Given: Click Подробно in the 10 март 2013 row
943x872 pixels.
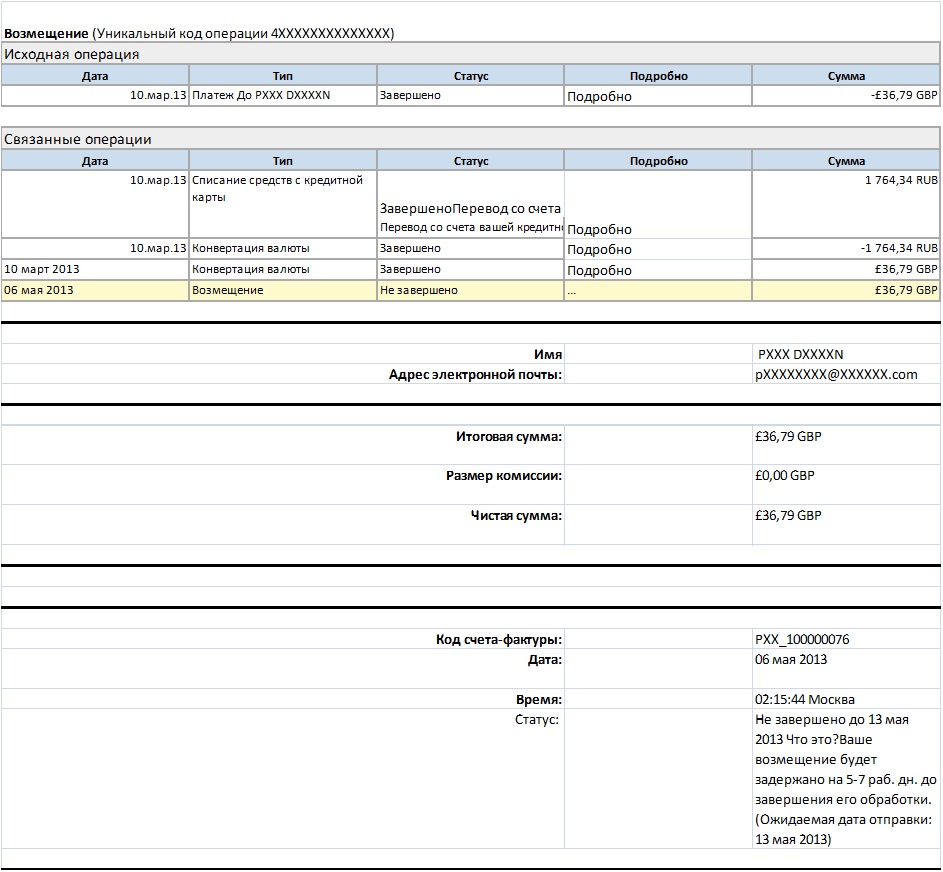Looking at the screenshot, I should [600, 270].
